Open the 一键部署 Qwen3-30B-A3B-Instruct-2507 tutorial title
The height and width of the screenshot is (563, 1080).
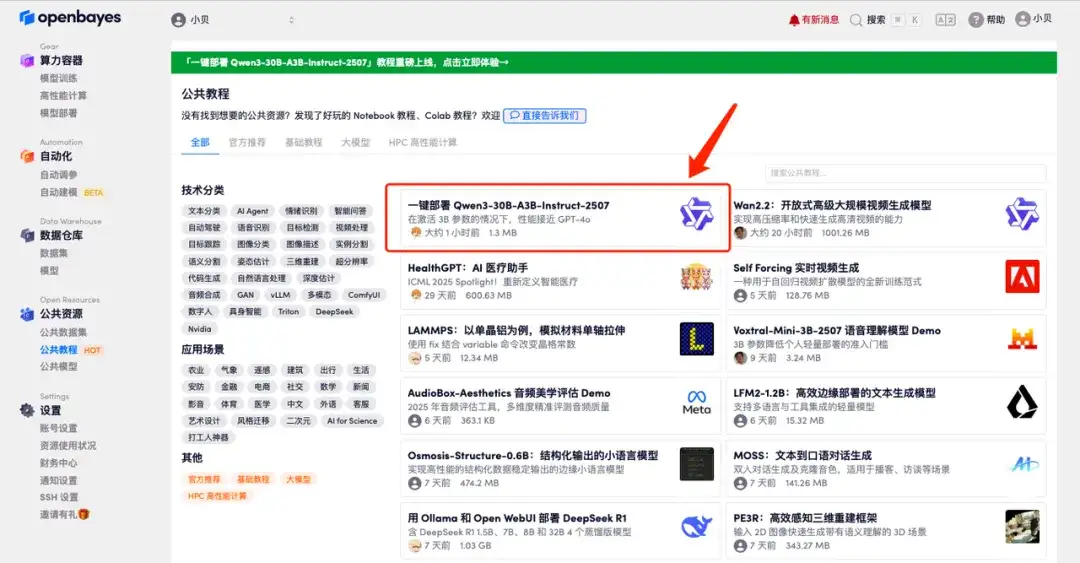[x=508, y=205]
